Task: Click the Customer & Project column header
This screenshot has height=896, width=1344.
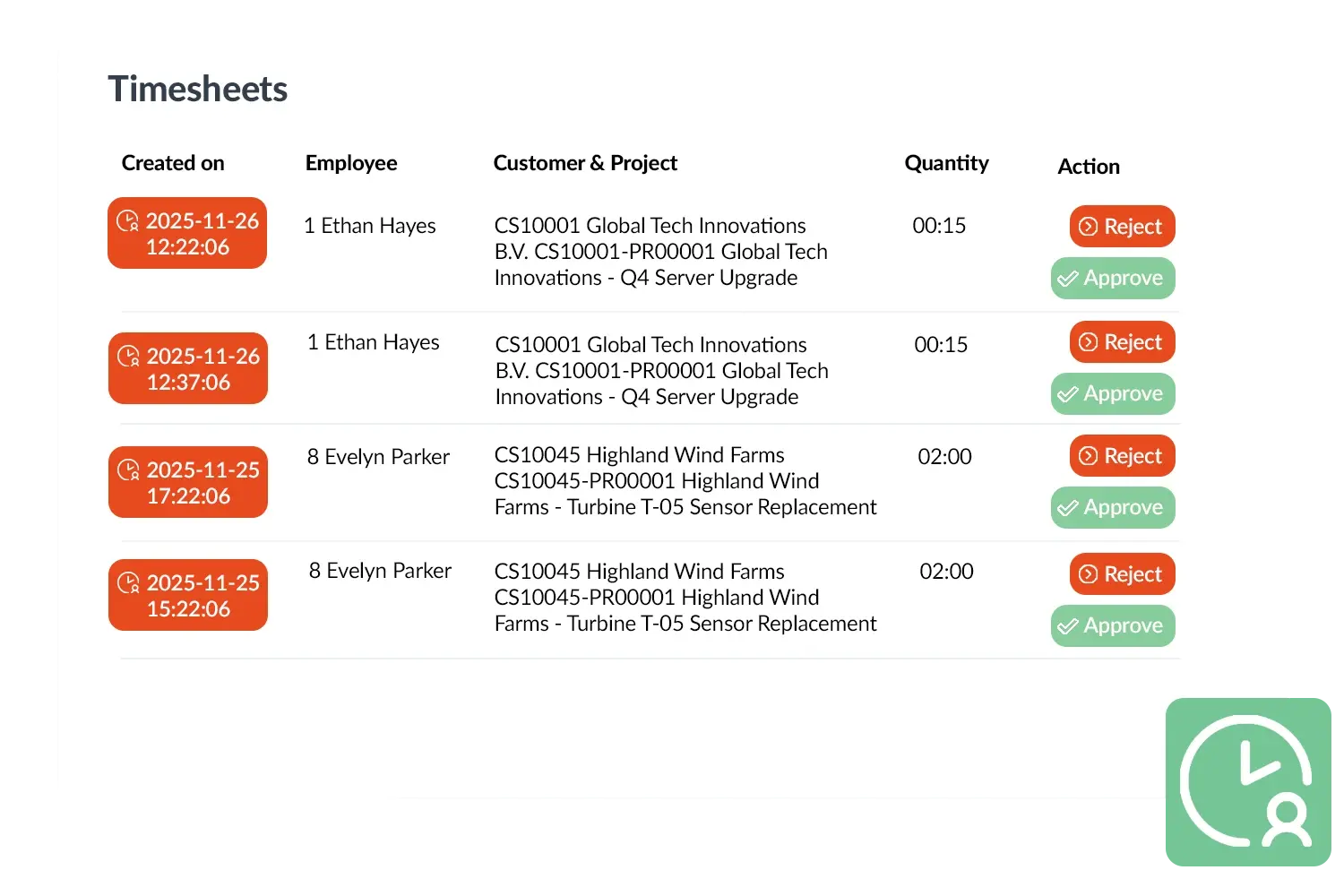Action: tap(585, 163)
